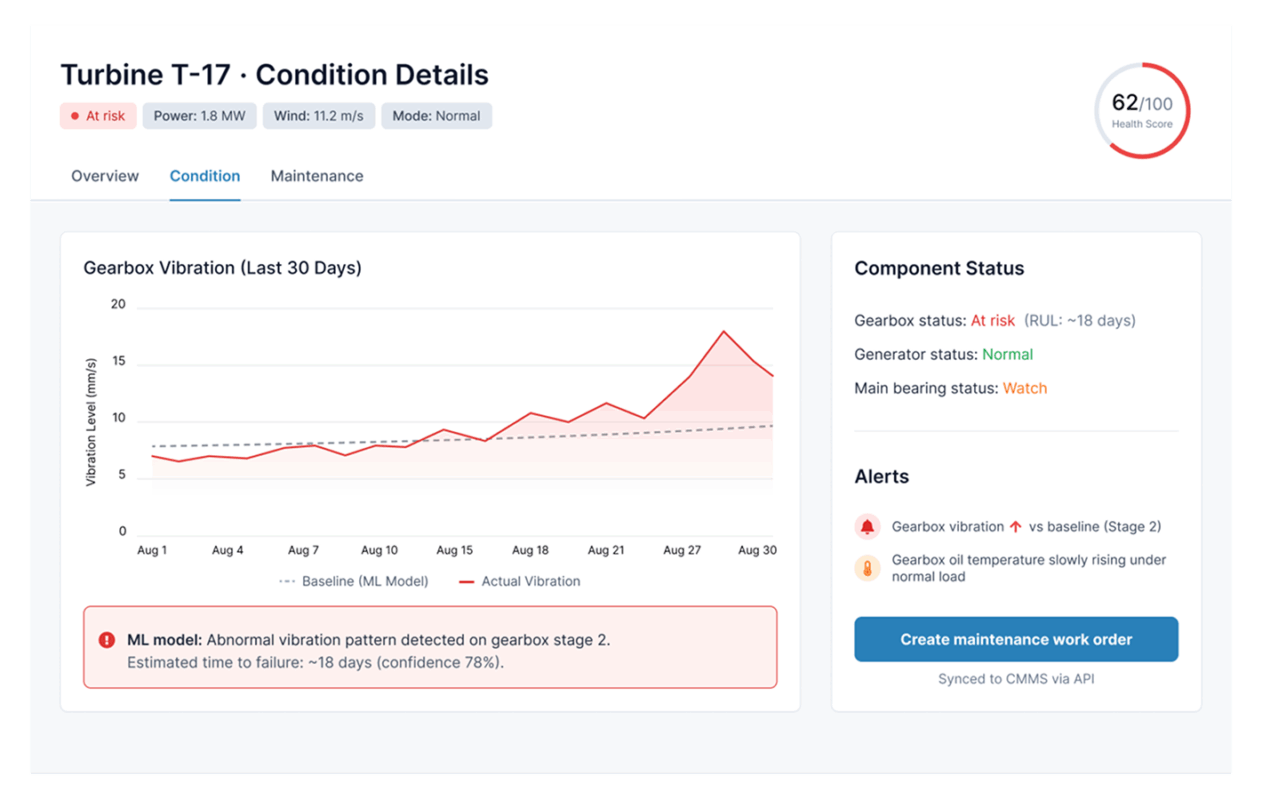This screenshot has width=1262, height=800.
Task: Click the ML model warning icon
Action: (x=109, y=639)
